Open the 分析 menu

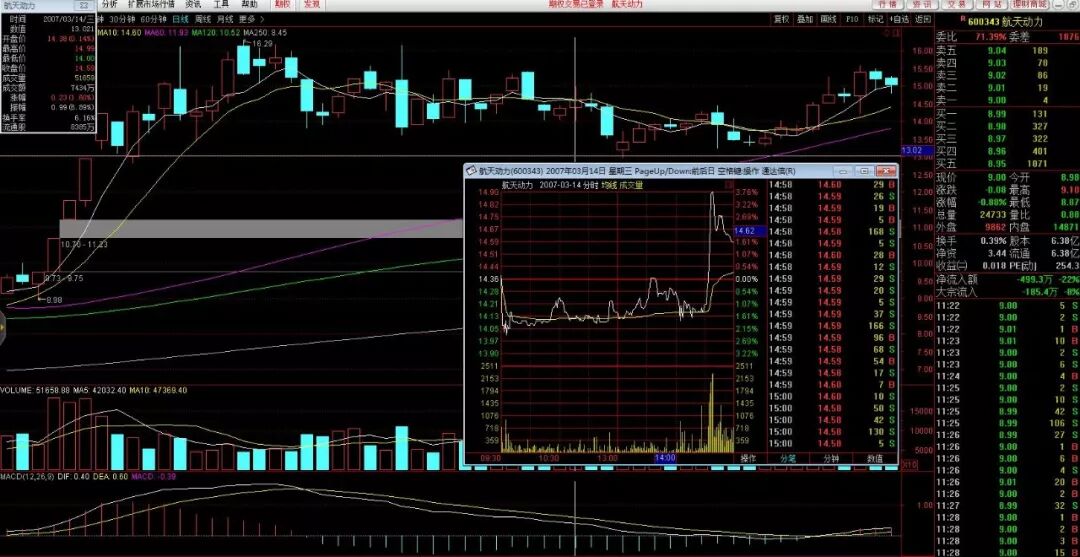[x=110, y=4]
